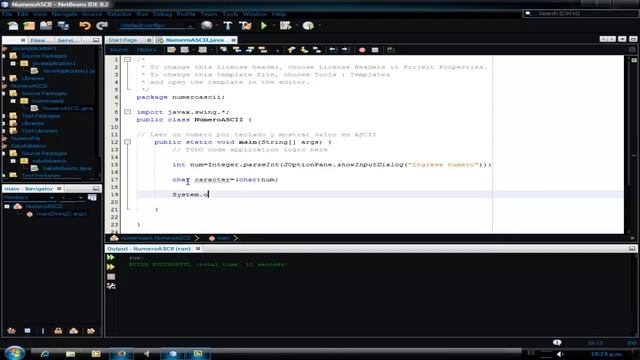Collapse the javaapplication1 package node
The image size is (640, 360).
[x=13, y=64]
